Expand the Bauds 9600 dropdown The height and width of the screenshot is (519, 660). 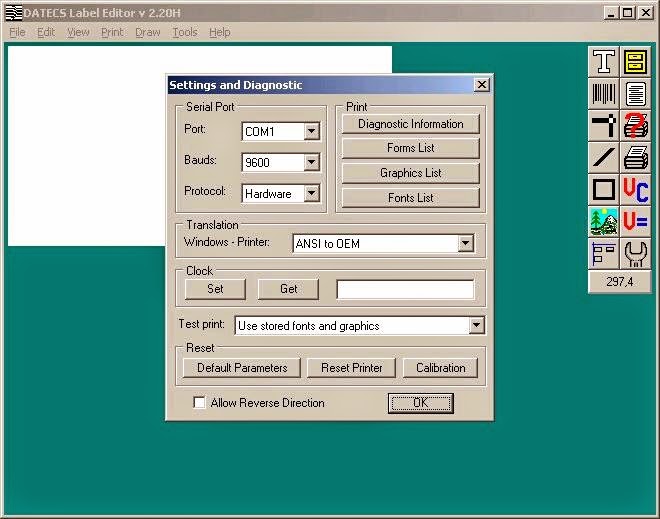point(311,162)
